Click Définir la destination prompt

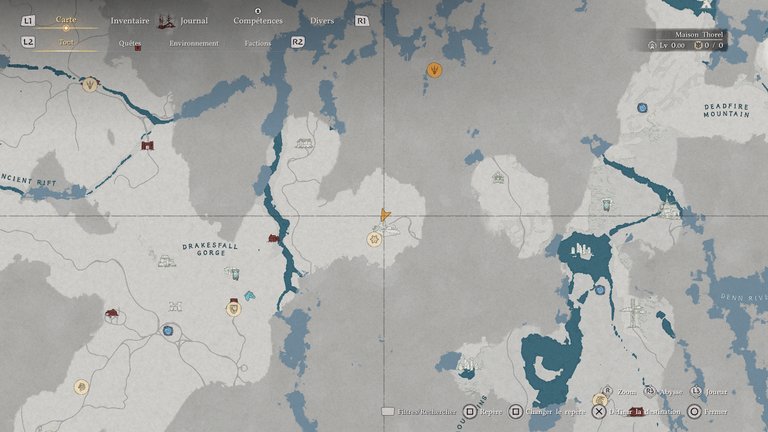[x=636, y=411]
